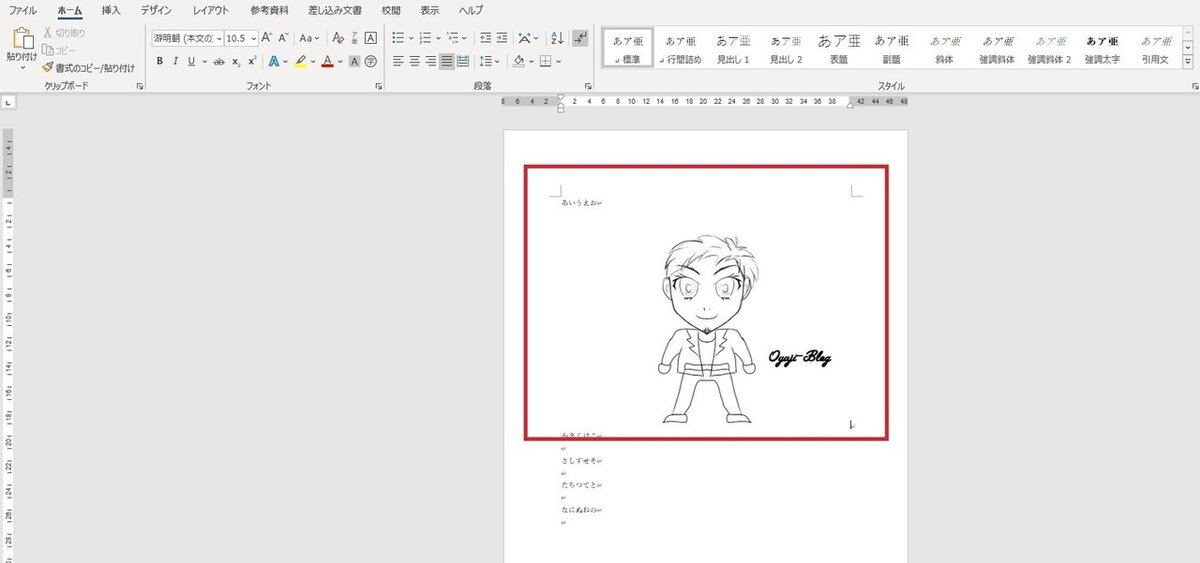Toggle Show/Hide paragraph marks
1200x563 pixels.
point(582,38)
